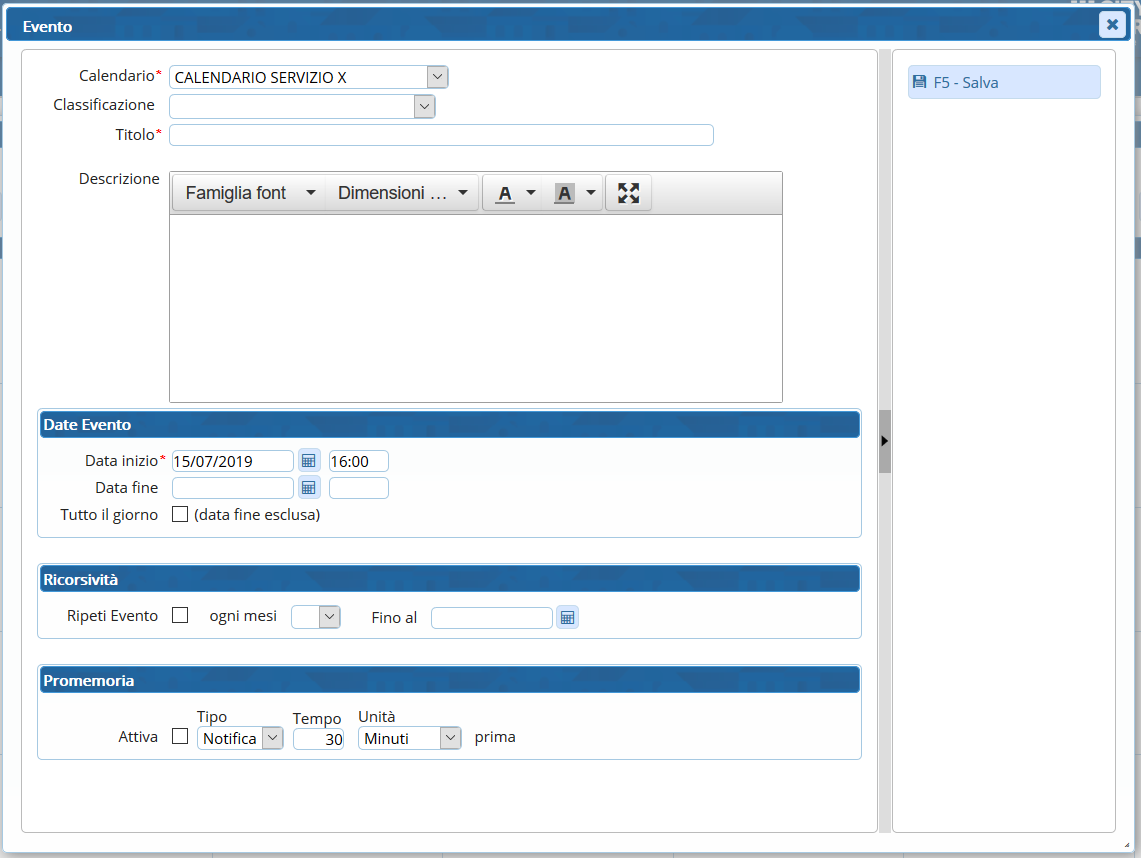Open the Tipo Notifica dropdown
The height and width of the screenshot is (858, 1141).
(x=240, y=738)
